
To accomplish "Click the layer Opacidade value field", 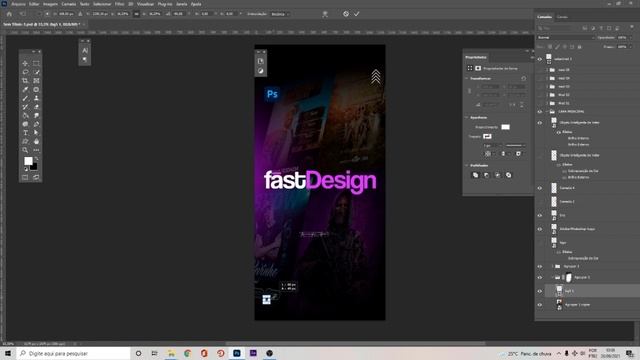I will pyautogui.click(x=622, y=38).
